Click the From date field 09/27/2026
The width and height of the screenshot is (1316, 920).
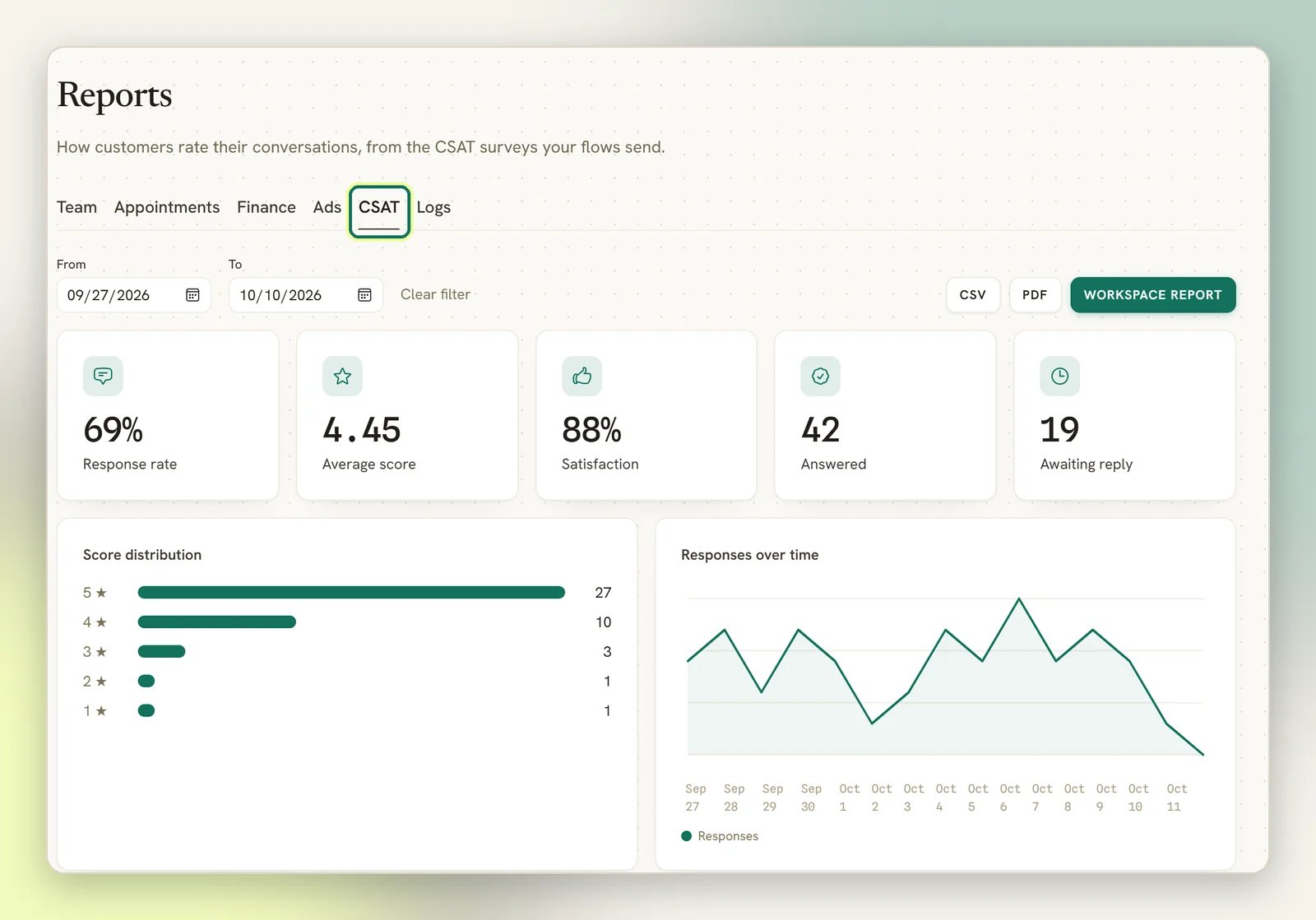pos(133,295)
